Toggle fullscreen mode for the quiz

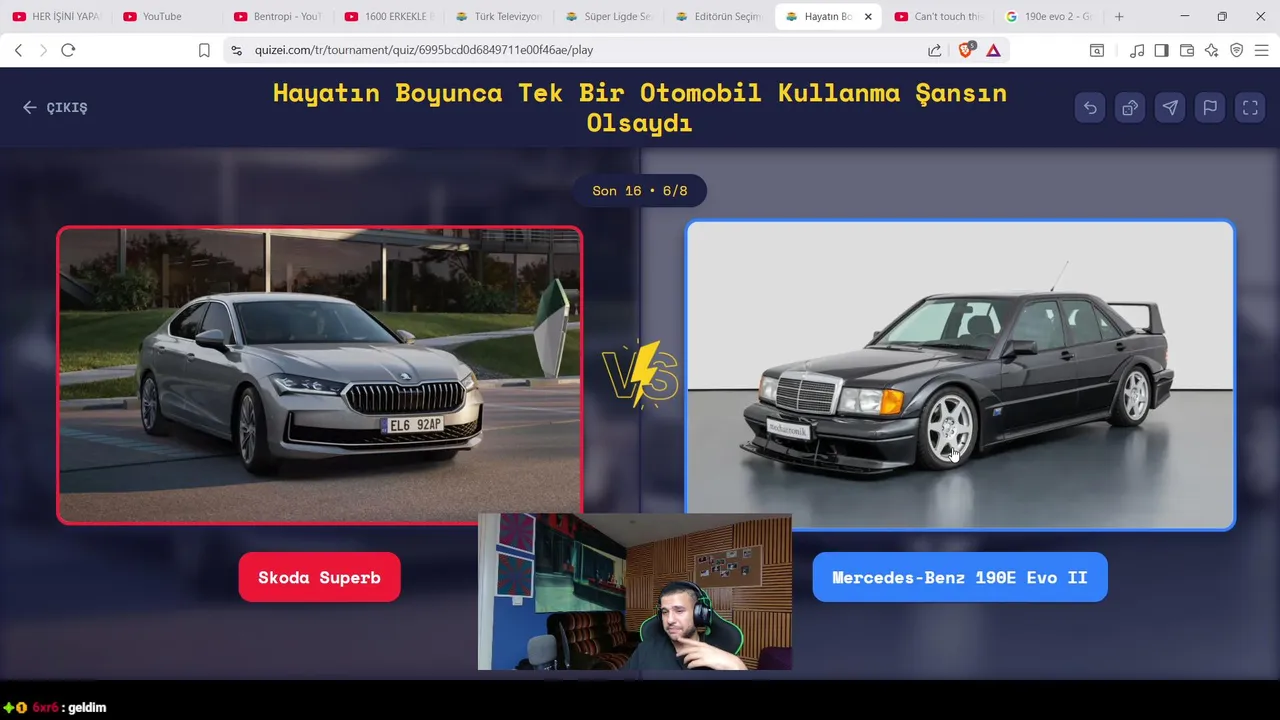pos(1250,108)
